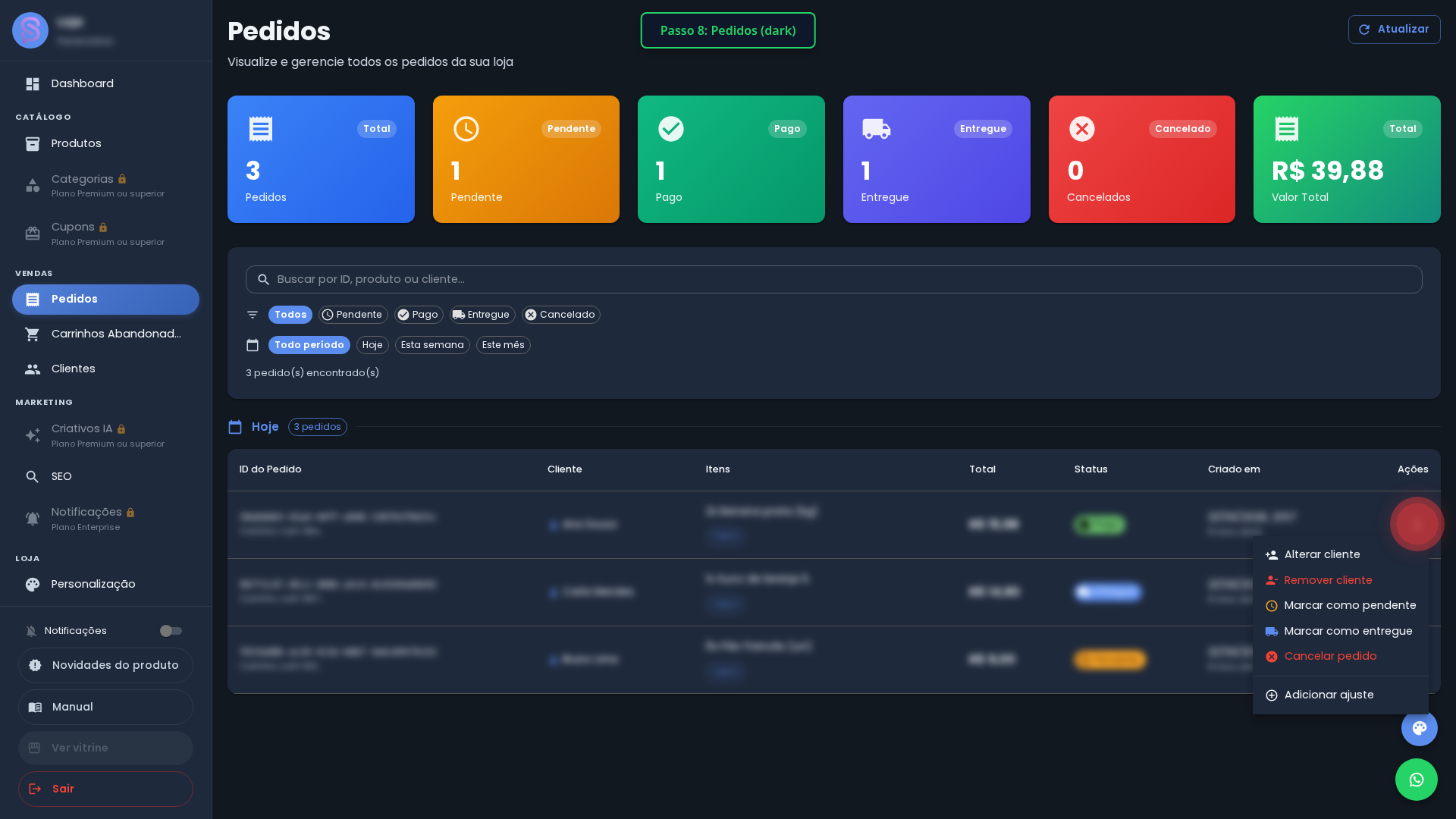The image size is (1456, 819).
Task: Open the theme palette floating button
Action: (1419, 728)
